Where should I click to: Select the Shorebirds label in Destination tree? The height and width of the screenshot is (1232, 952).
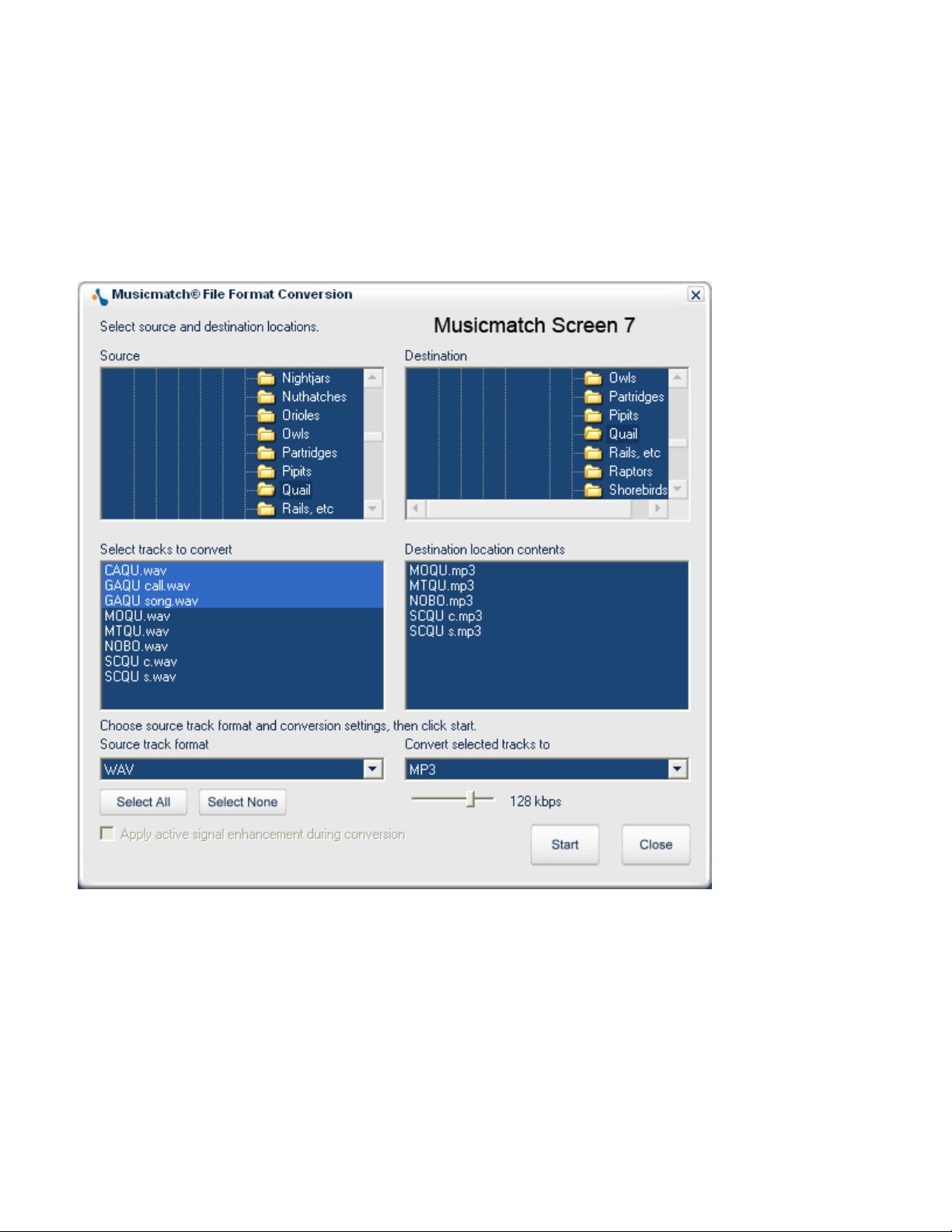tap(638, 490)
